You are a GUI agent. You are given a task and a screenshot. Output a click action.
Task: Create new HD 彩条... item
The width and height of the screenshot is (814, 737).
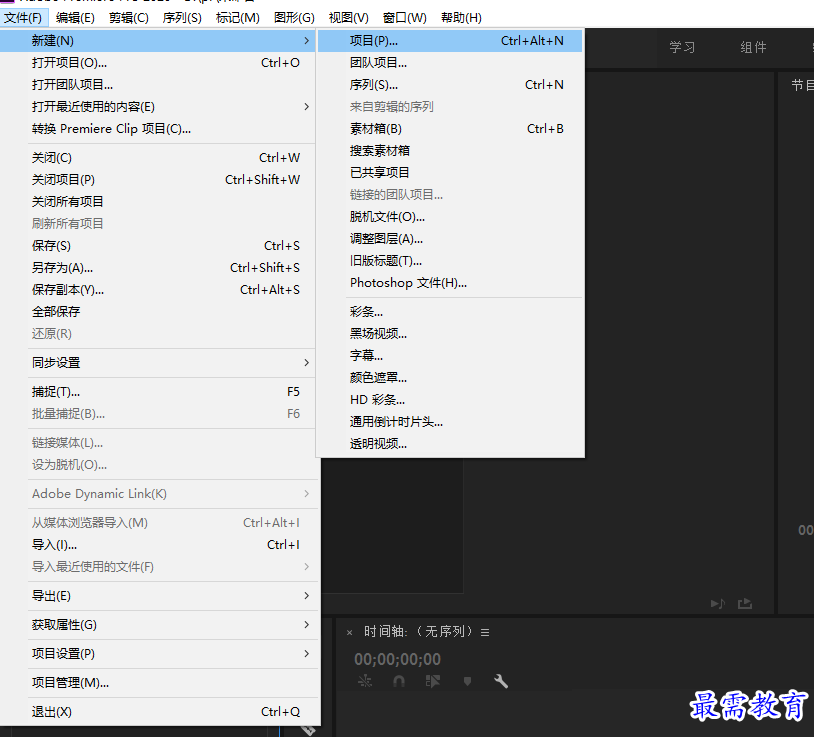450,400
